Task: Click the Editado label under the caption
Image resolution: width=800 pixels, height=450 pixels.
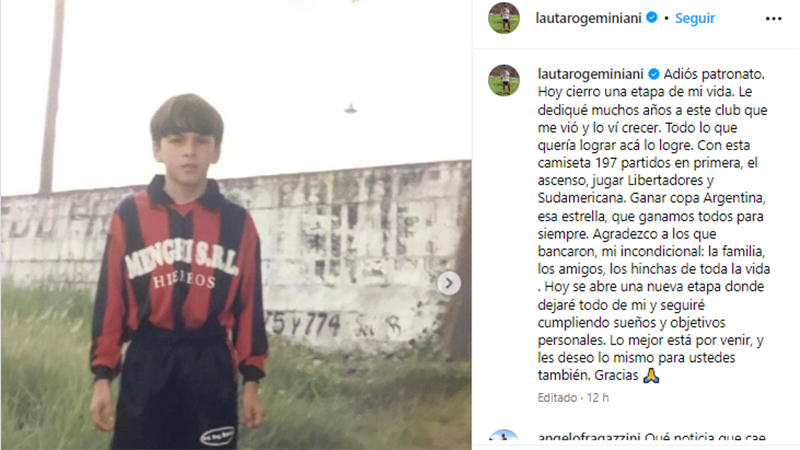Action: (557, 398)
